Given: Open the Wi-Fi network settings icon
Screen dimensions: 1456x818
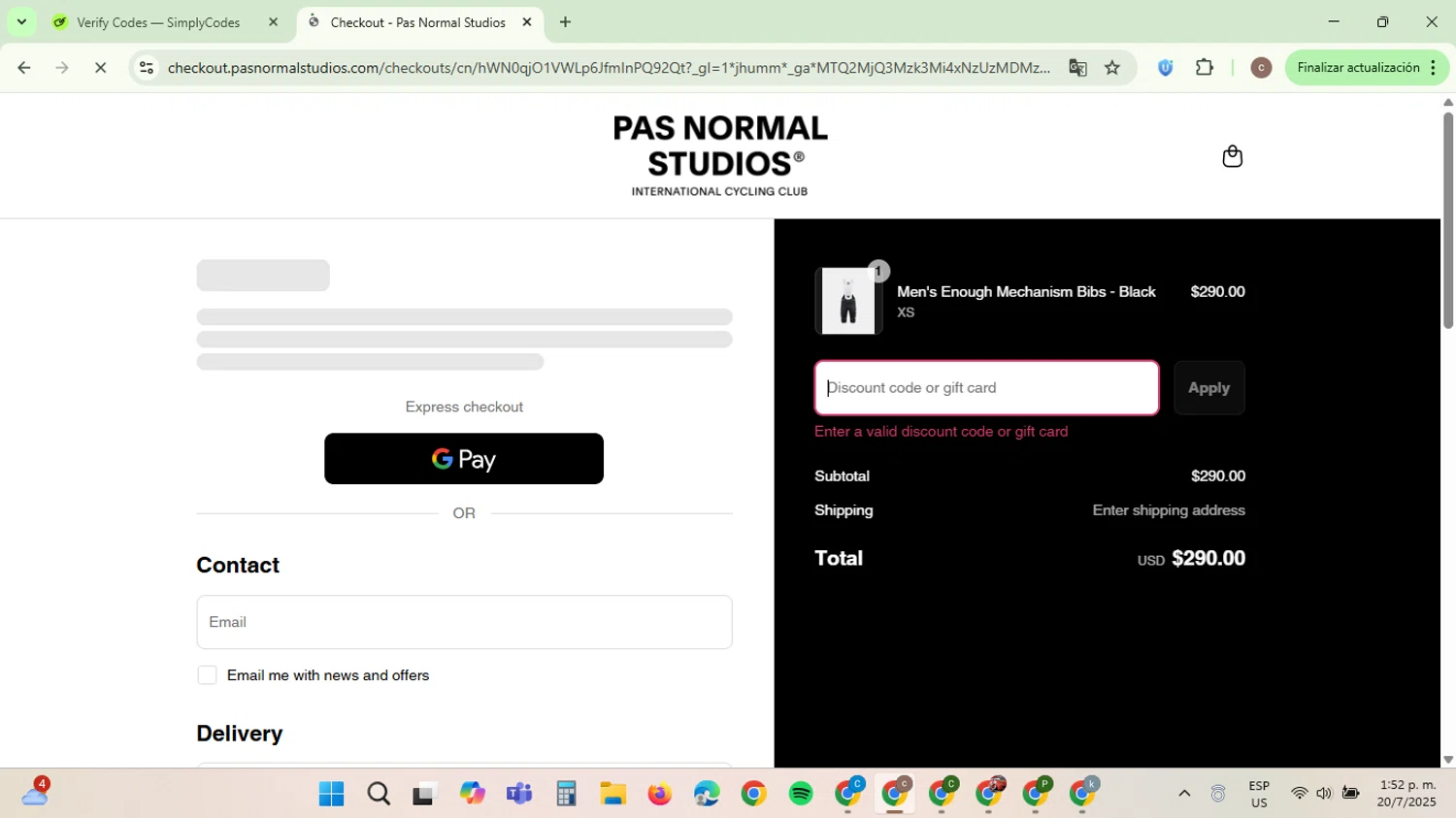Looking at the screenshot, I should click(1299, 794).
